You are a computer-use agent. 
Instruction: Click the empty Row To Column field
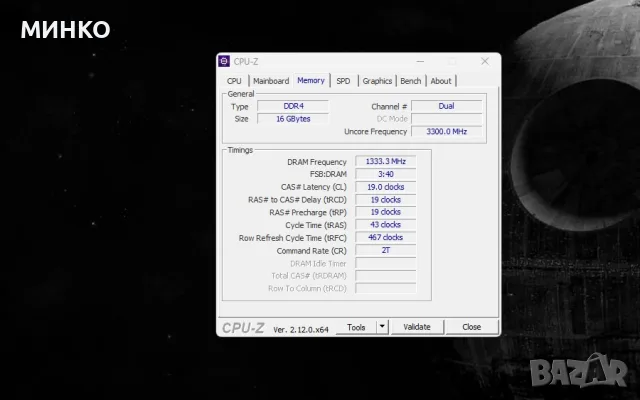click(x=386, y=289)
